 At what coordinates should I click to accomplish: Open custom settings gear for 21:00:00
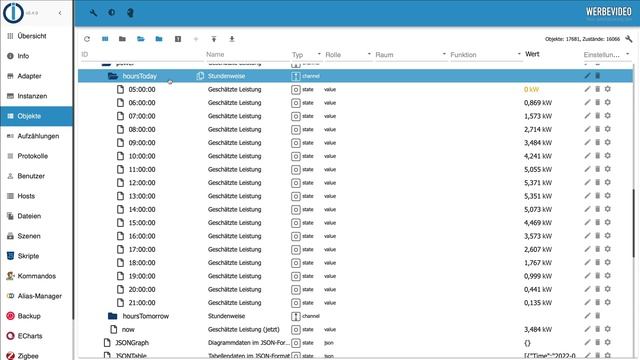tap(608, 302)
